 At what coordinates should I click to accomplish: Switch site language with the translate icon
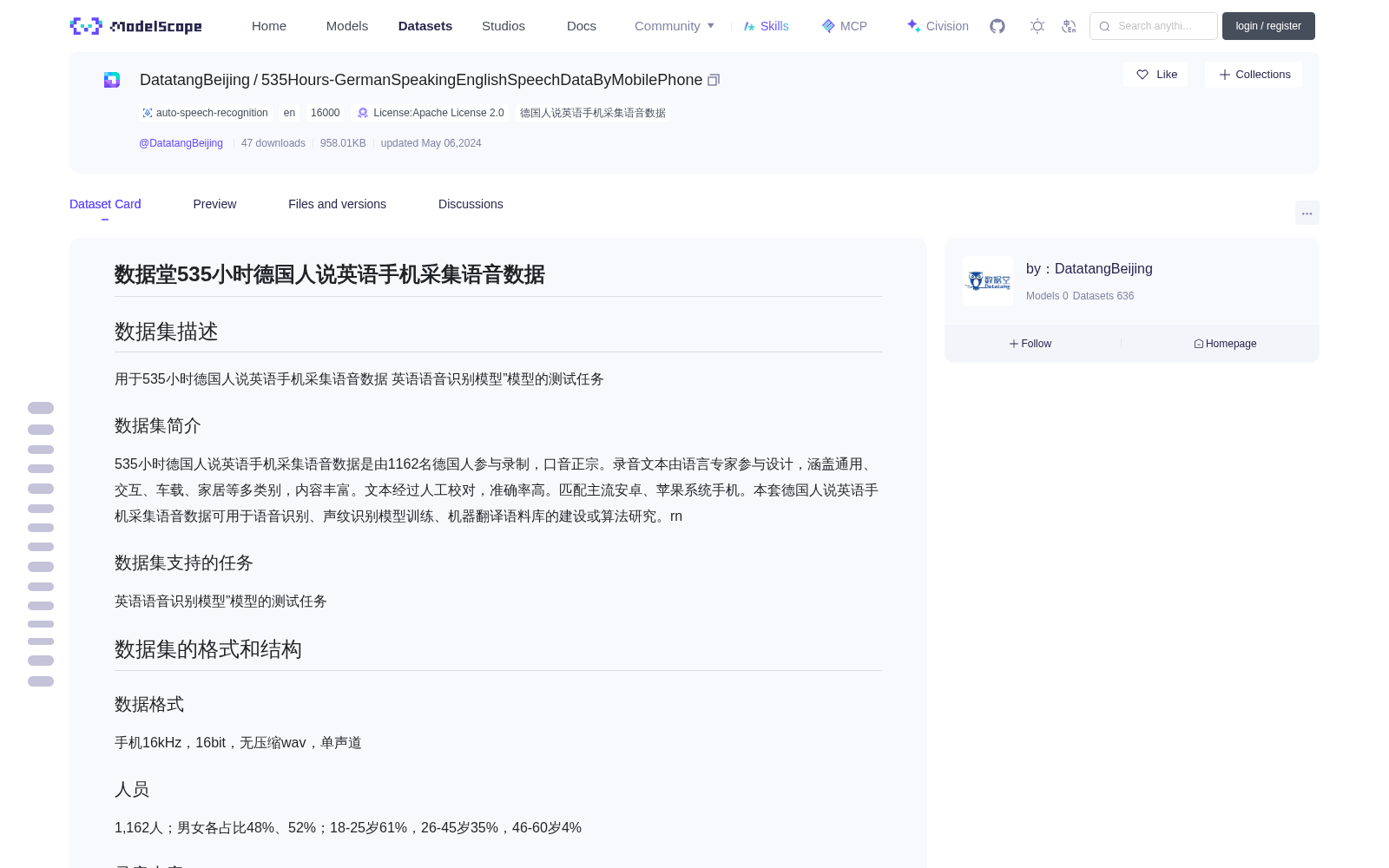(1069, 26)
